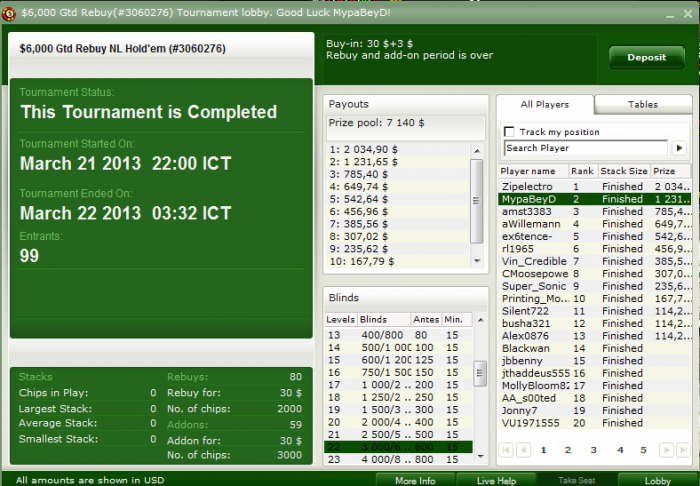Select highlighted blind level 22 row
Viewport: 700px width, 486px height.
coord(398,447)
